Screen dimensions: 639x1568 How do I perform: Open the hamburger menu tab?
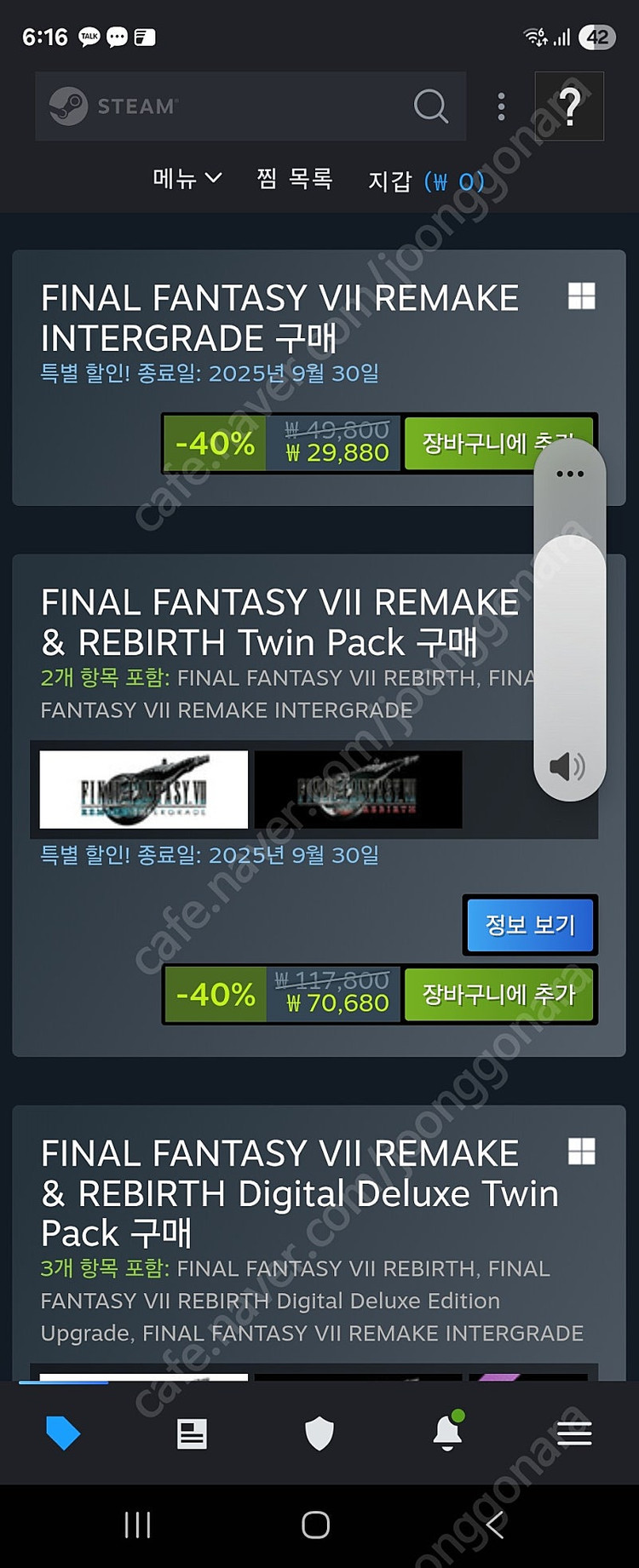point(574,1433)
